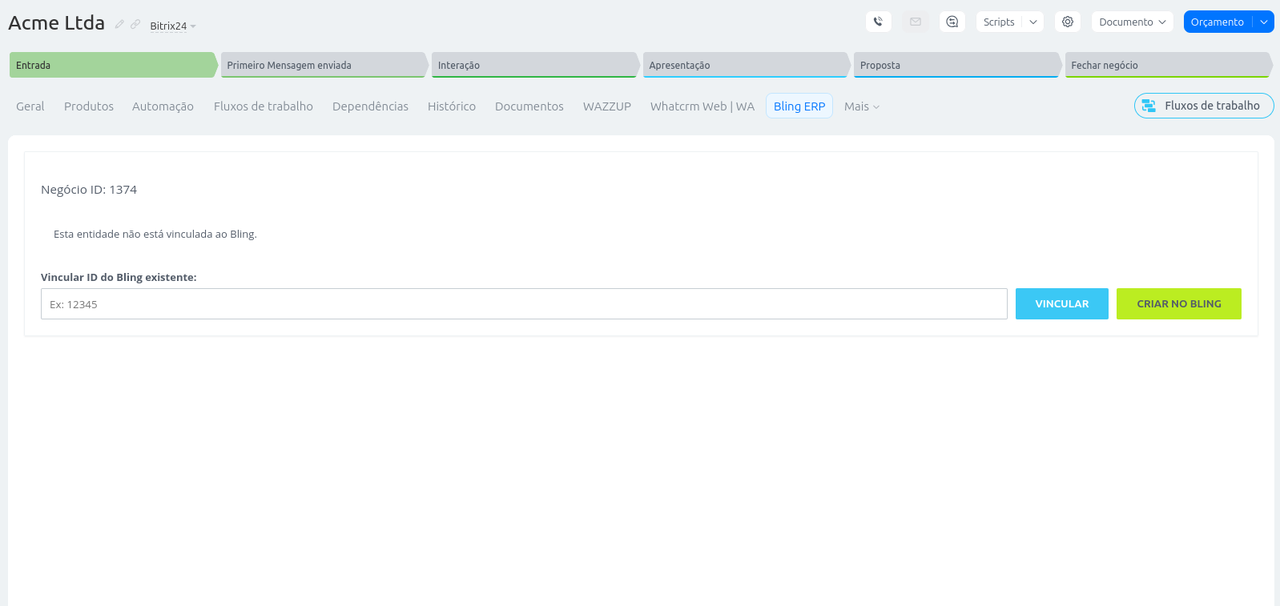Move deal to Fechar negócio stage
This screenshot has width=1280, height=606.
click(1165, 65)
